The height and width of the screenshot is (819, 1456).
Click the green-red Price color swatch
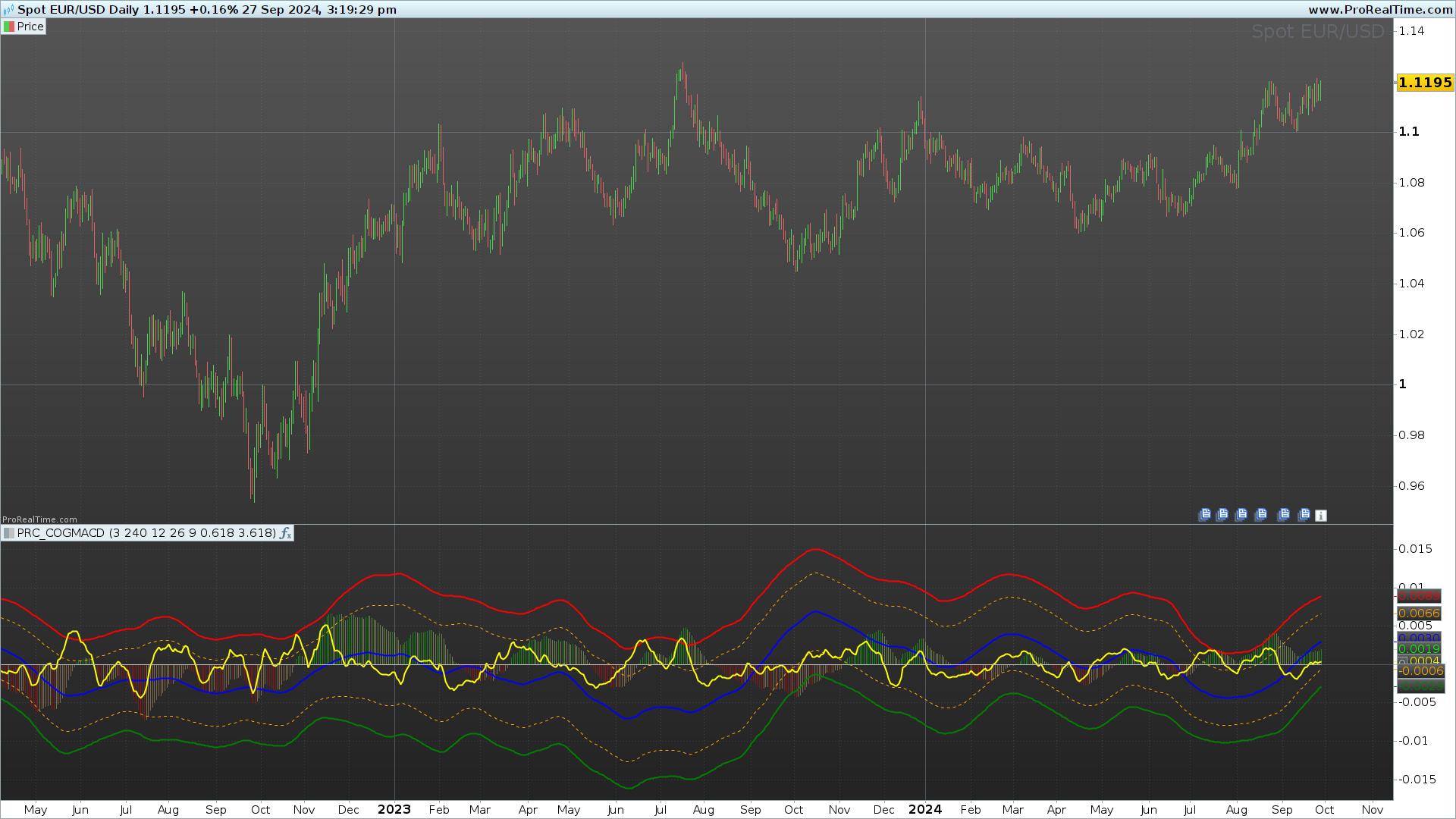9,27
